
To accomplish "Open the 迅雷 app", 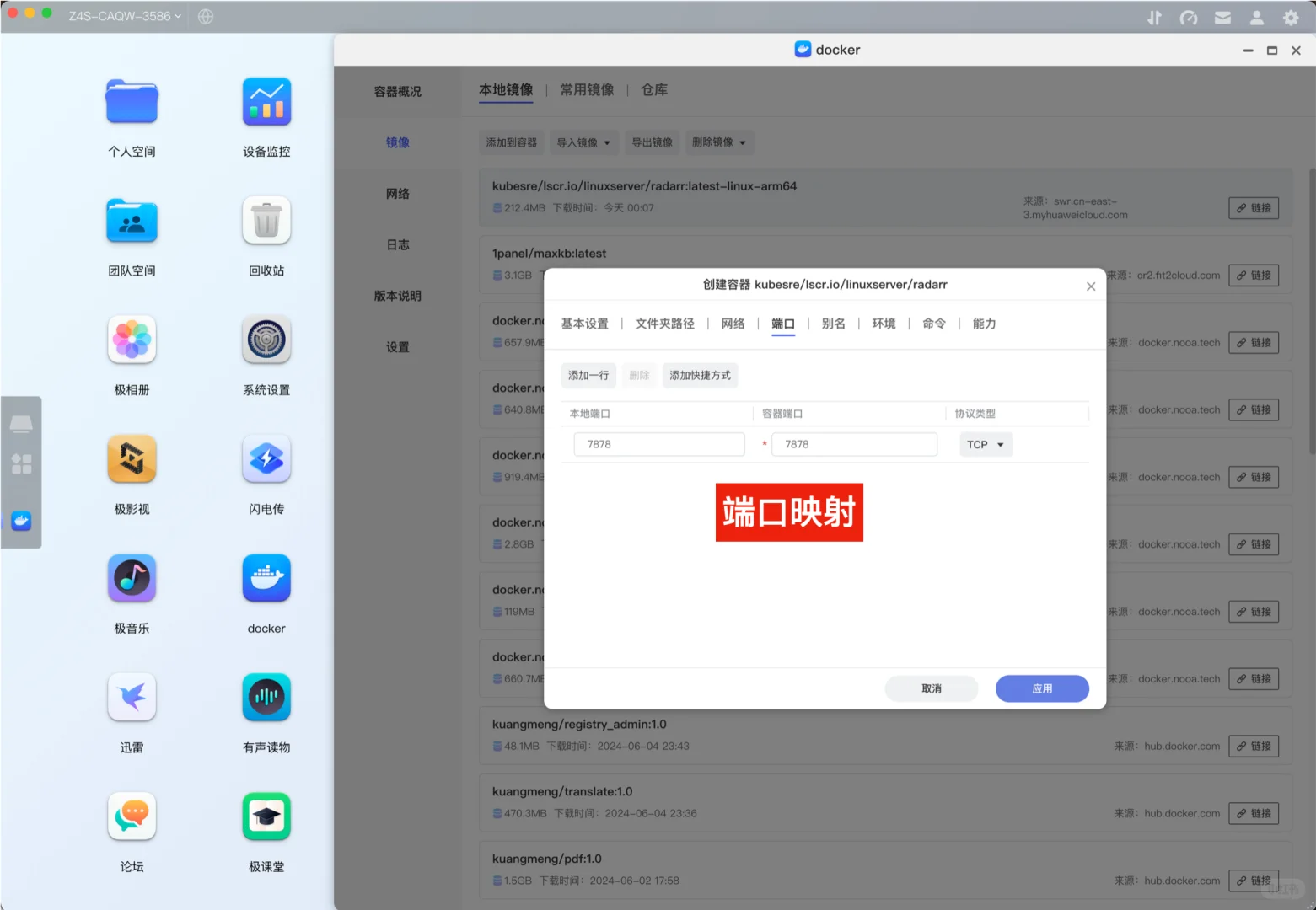I will [132, 697].
